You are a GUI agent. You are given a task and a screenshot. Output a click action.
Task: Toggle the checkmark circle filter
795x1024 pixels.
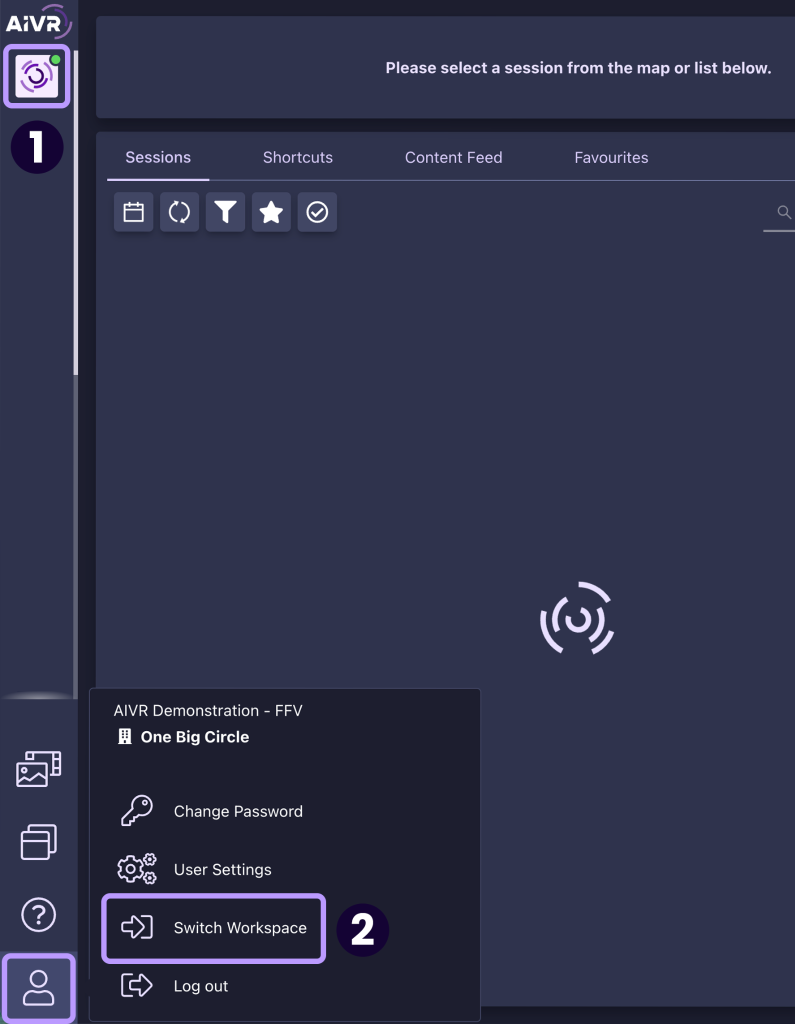317,212
